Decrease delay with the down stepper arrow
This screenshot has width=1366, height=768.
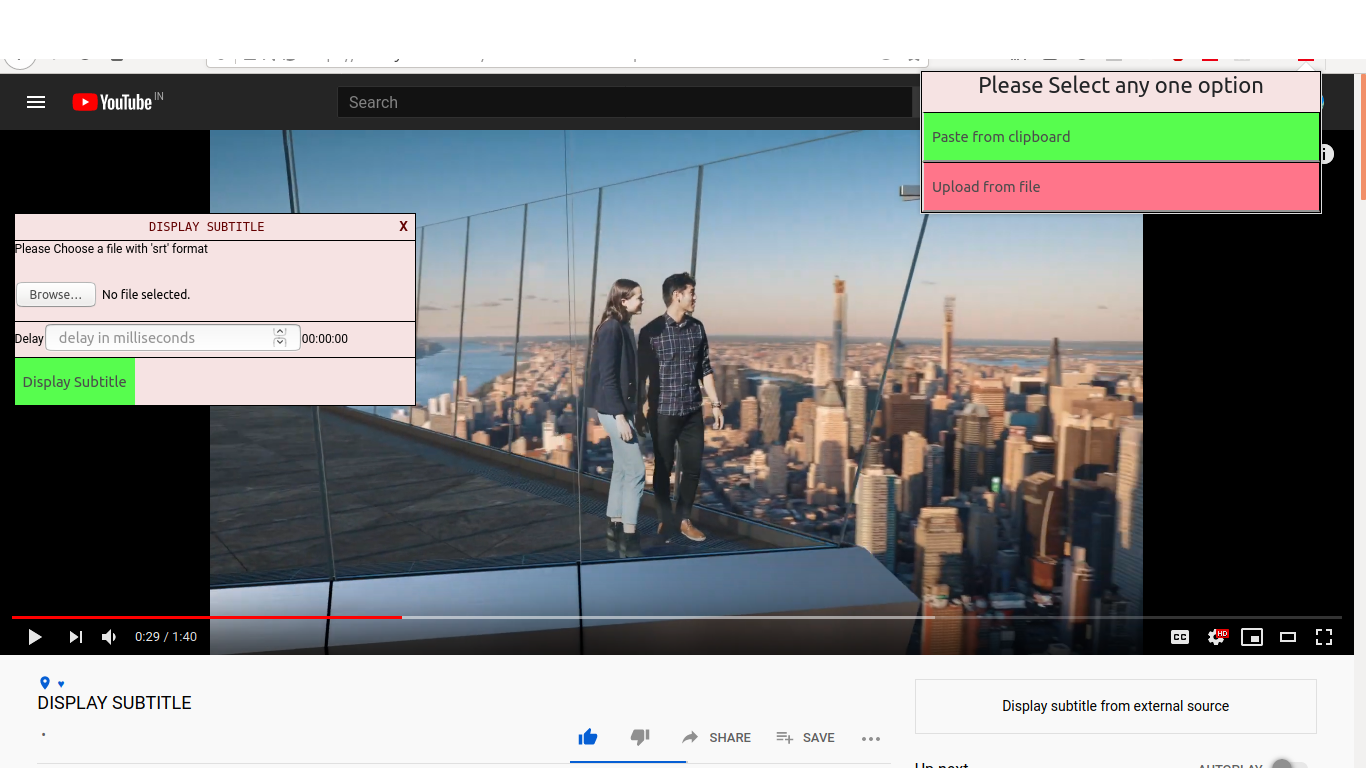pyautogui.click(x=280, y=343)
